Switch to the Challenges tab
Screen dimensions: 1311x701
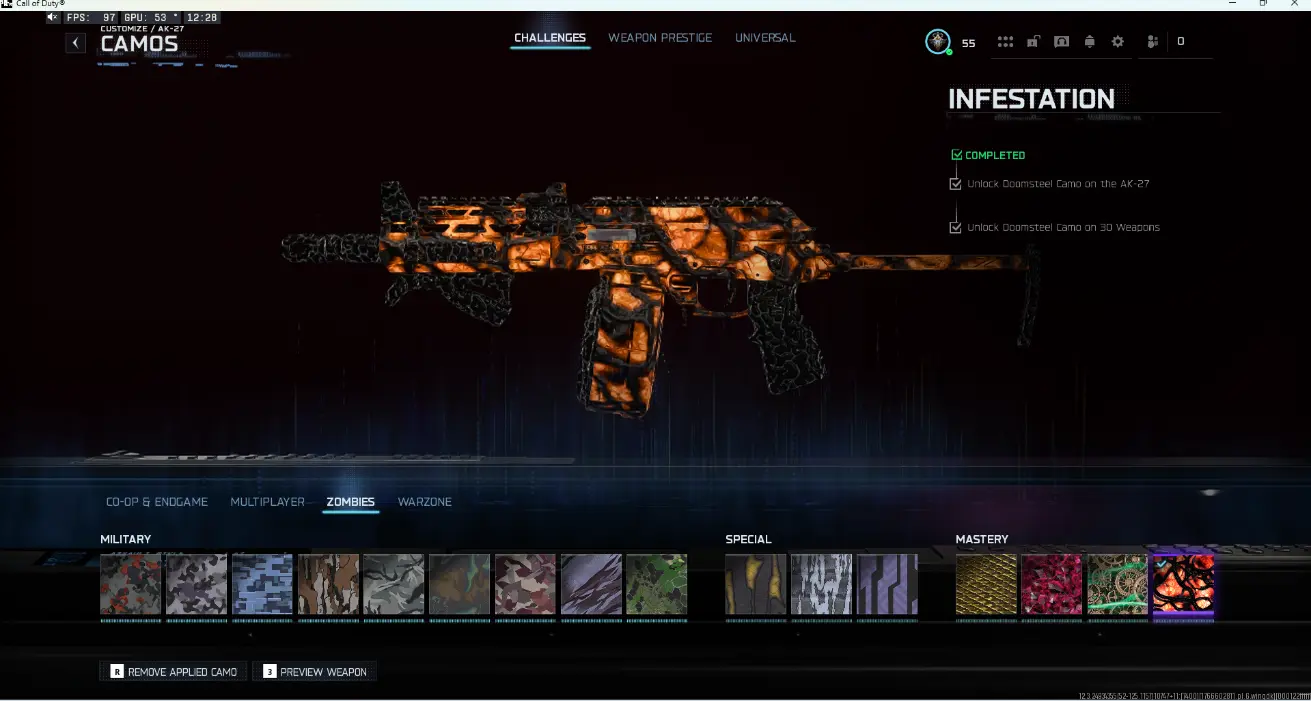coord(550,38)
